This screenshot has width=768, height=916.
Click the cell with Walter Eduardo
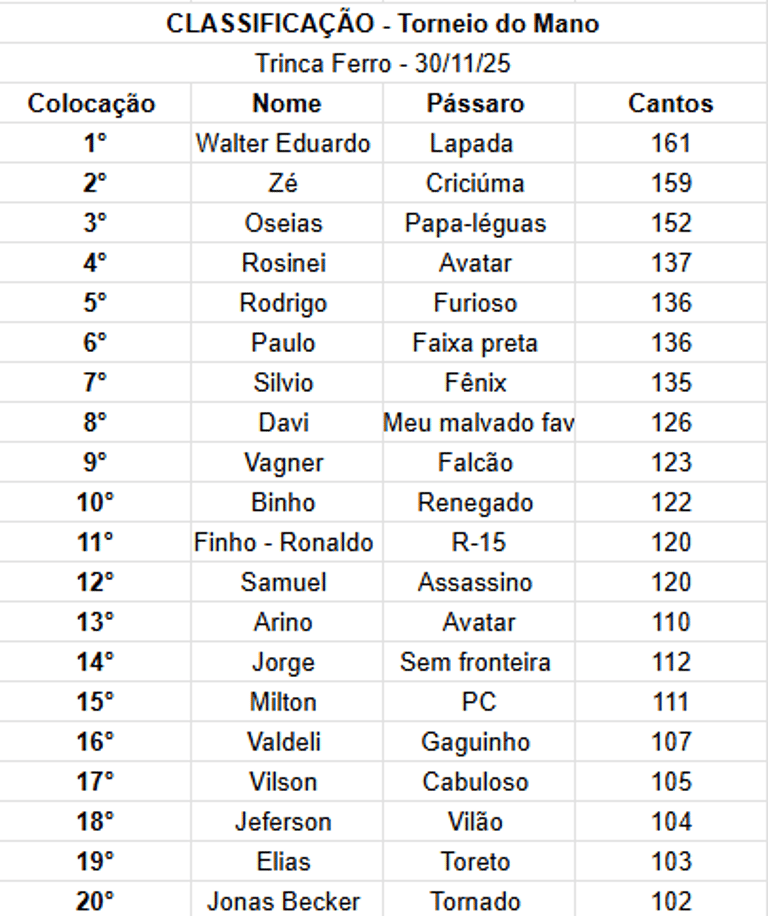[x=286, y=143]
